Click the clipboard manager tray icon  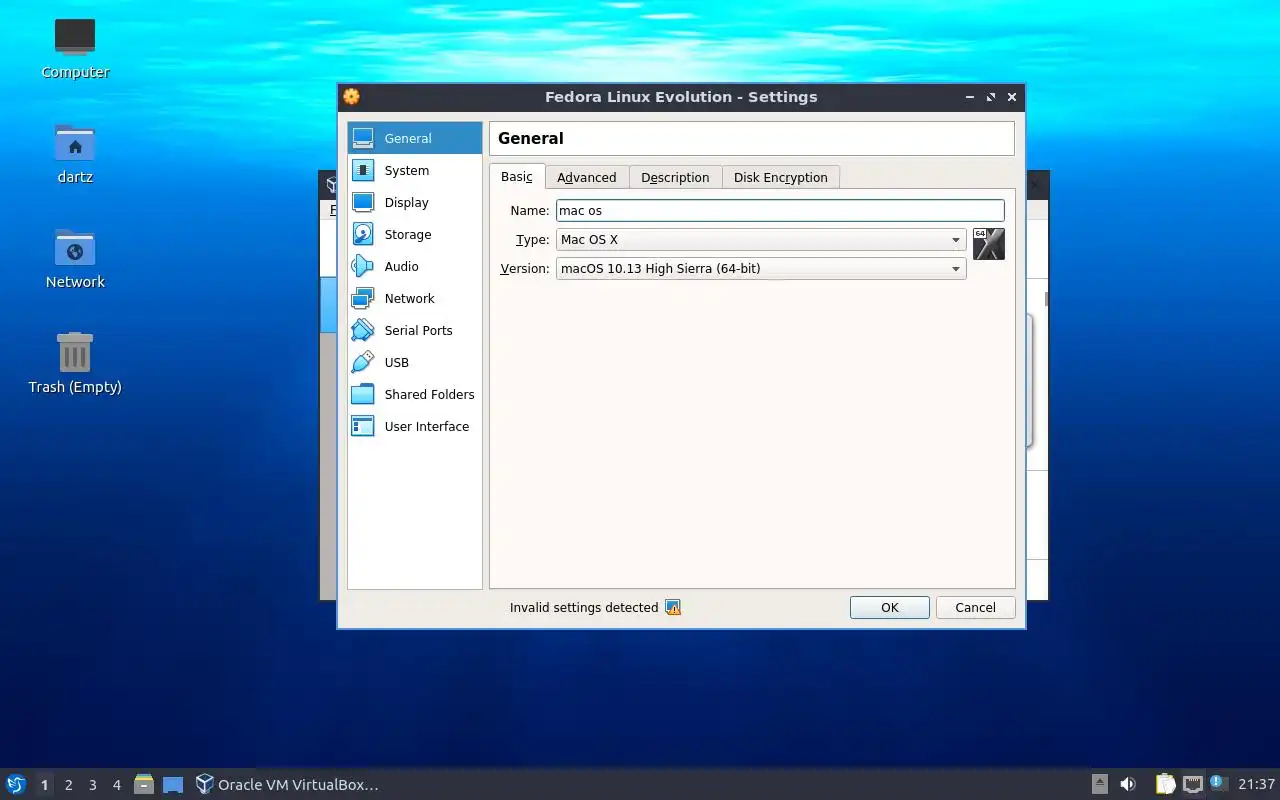click(x=1165, y=784)
